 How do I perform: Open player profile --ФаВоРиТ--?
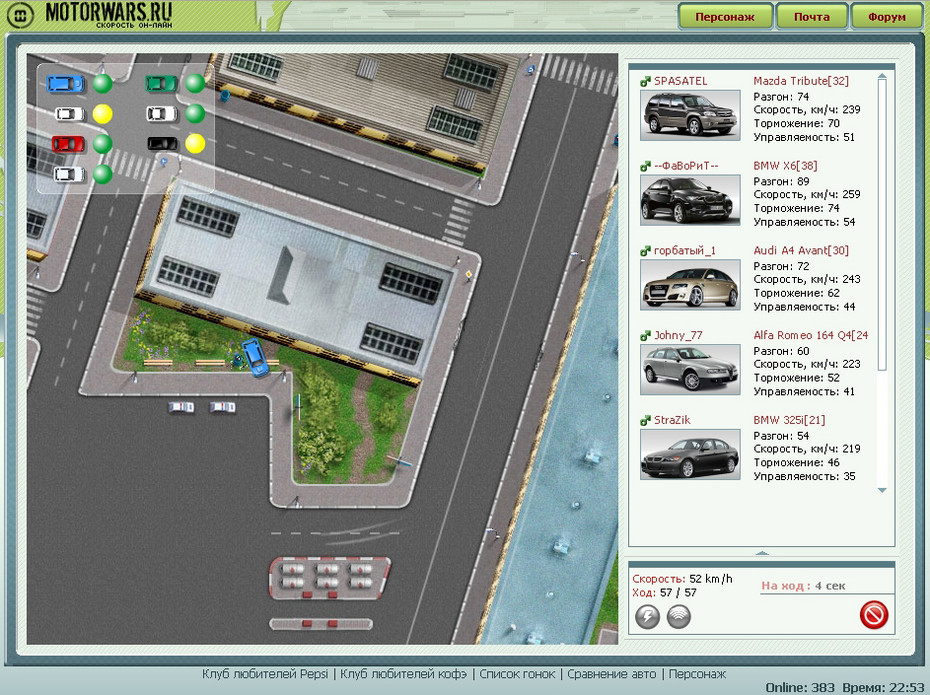[686, 166]
